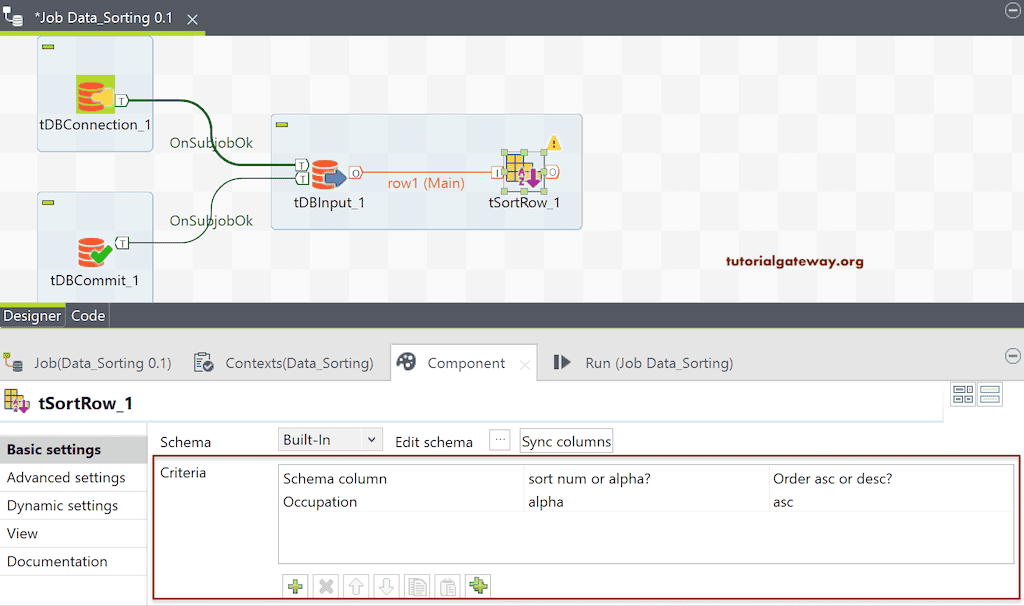Open the Built-In schema dropdown
1024x606 pixels.
tap(370, 440)
